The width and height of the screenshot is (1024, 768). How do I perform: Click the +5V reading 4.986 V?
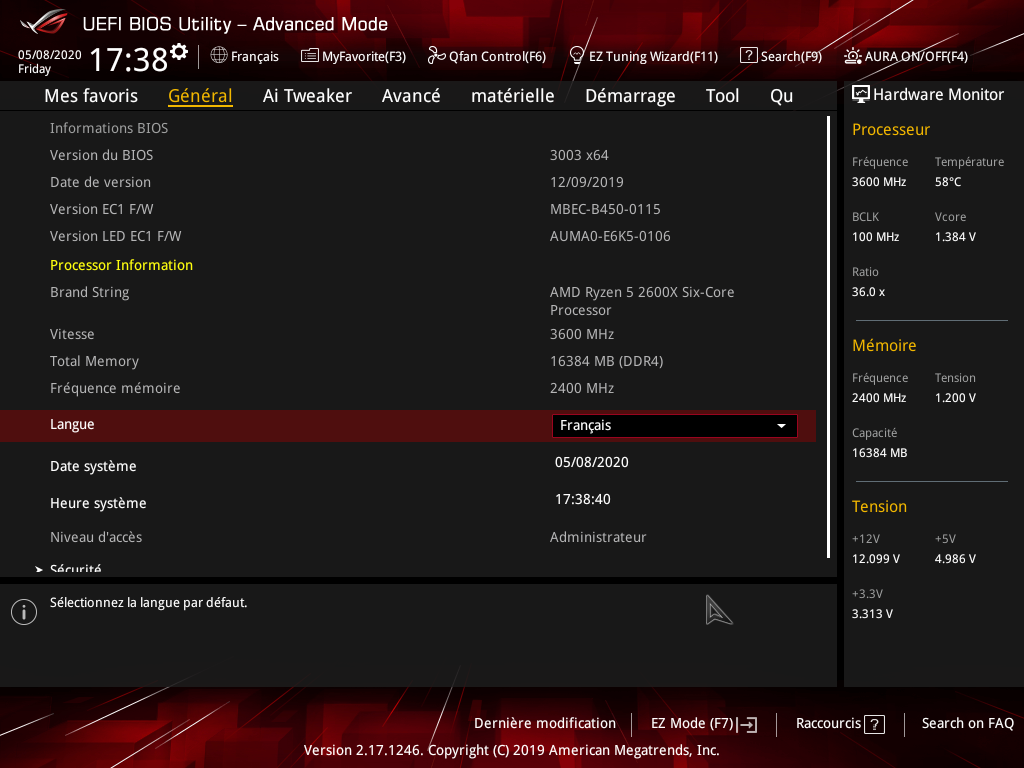click(955, 559)
